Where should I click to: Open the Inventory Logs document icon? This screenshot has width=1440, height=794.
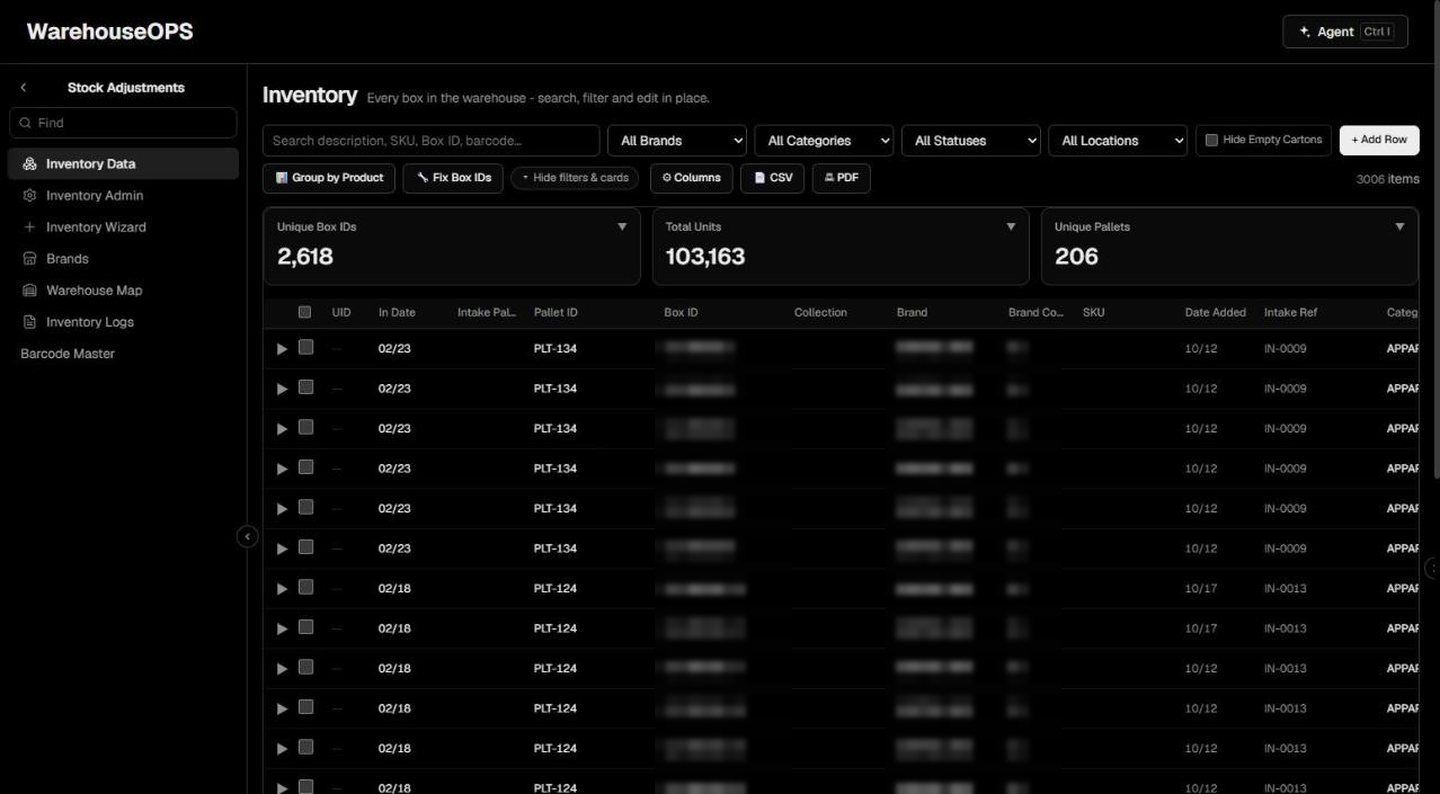pos(29,322)
